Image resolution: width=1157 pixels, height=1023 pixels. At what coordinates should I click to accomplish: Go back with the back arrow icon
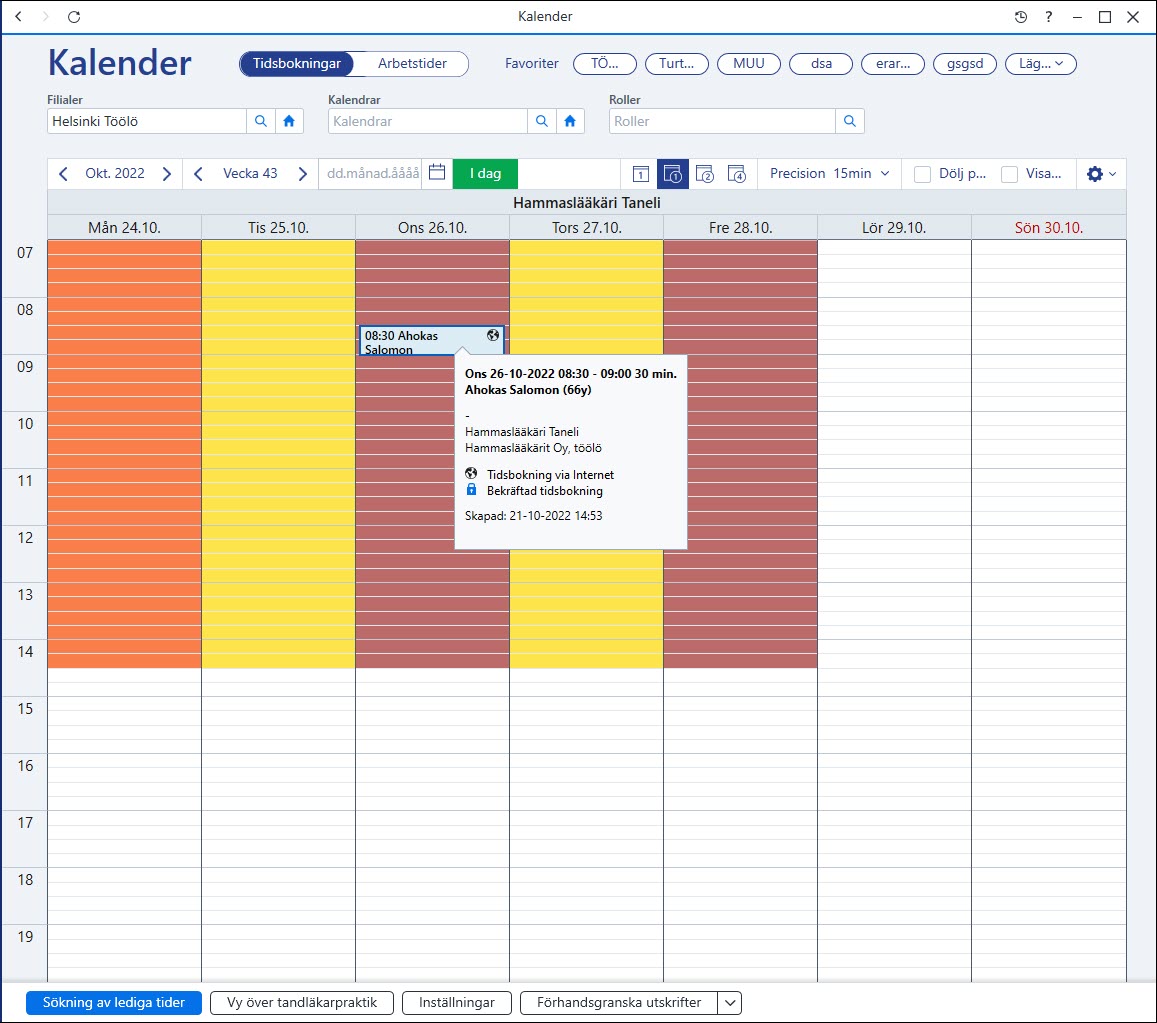[18, 16]
